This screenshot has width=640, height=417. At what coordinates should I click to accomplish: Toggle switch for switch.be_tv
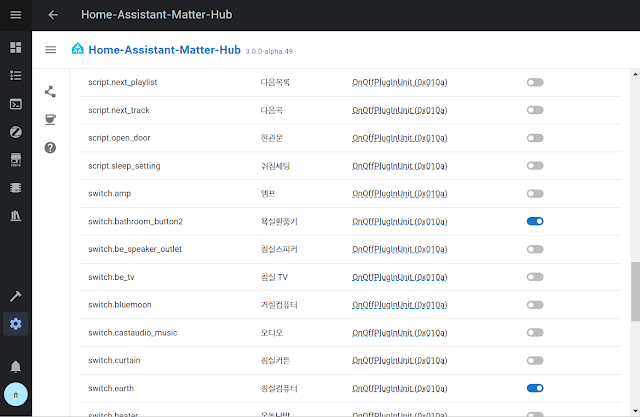(535, 277)
